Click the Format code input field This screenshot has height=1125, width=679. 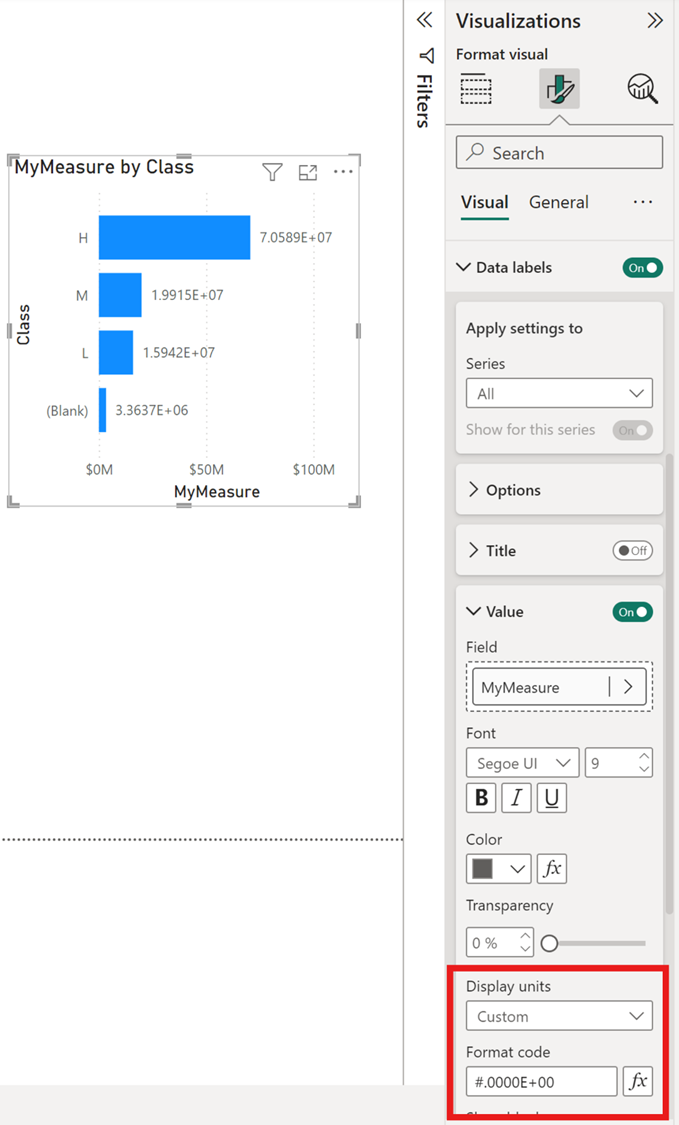[x=542, y=1081]
